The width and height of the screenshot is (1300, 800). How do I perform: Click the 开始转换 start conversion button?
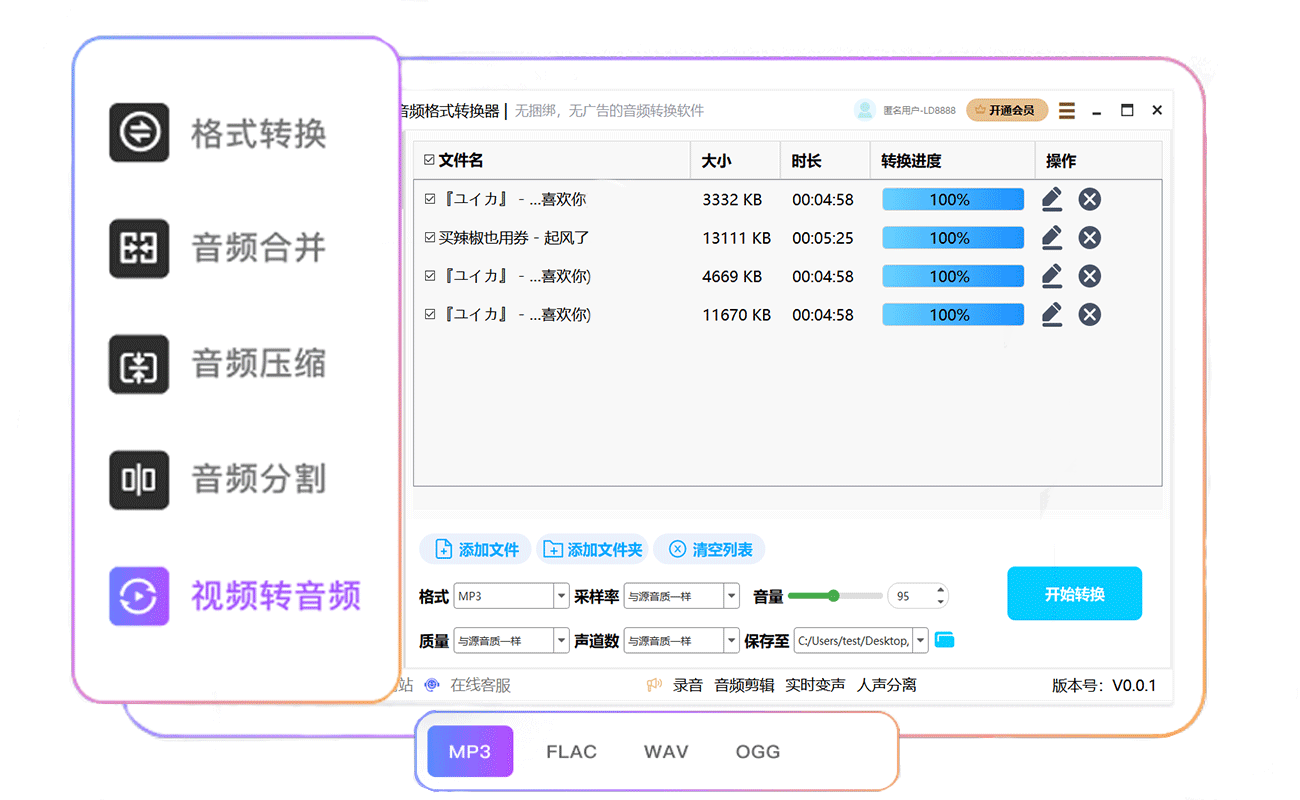click(x=1074, y=594)
